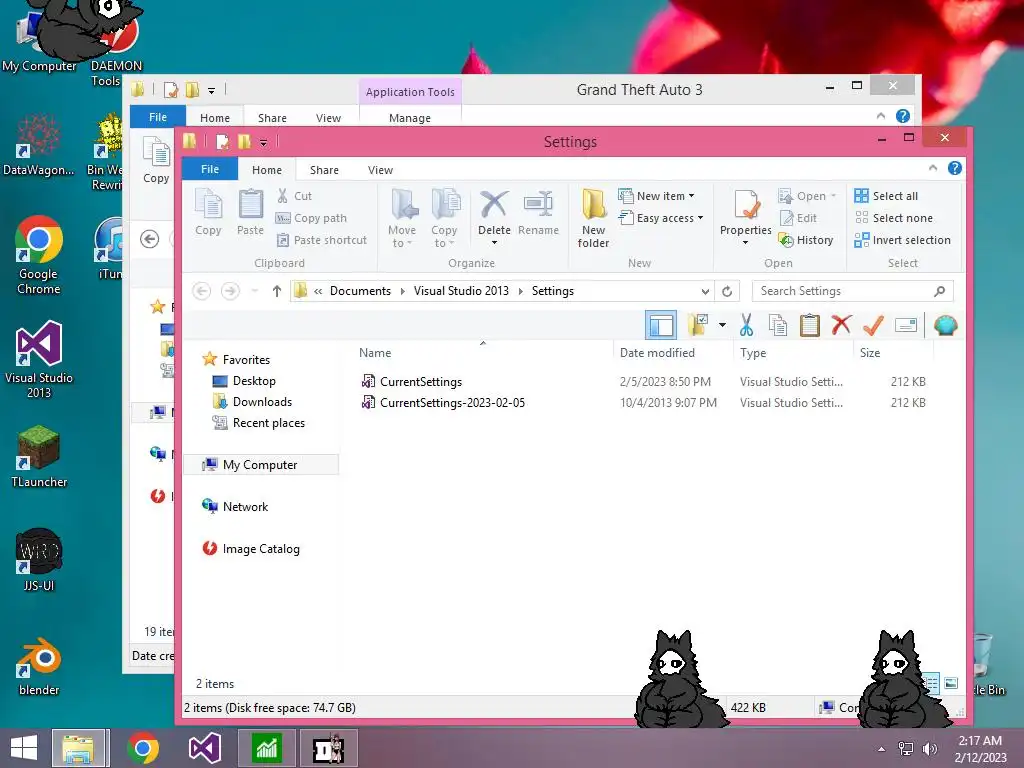1024x768 pixels.
Task: Open the JJS-UI desktop shortcut
Action: click(x=39, y=560)
